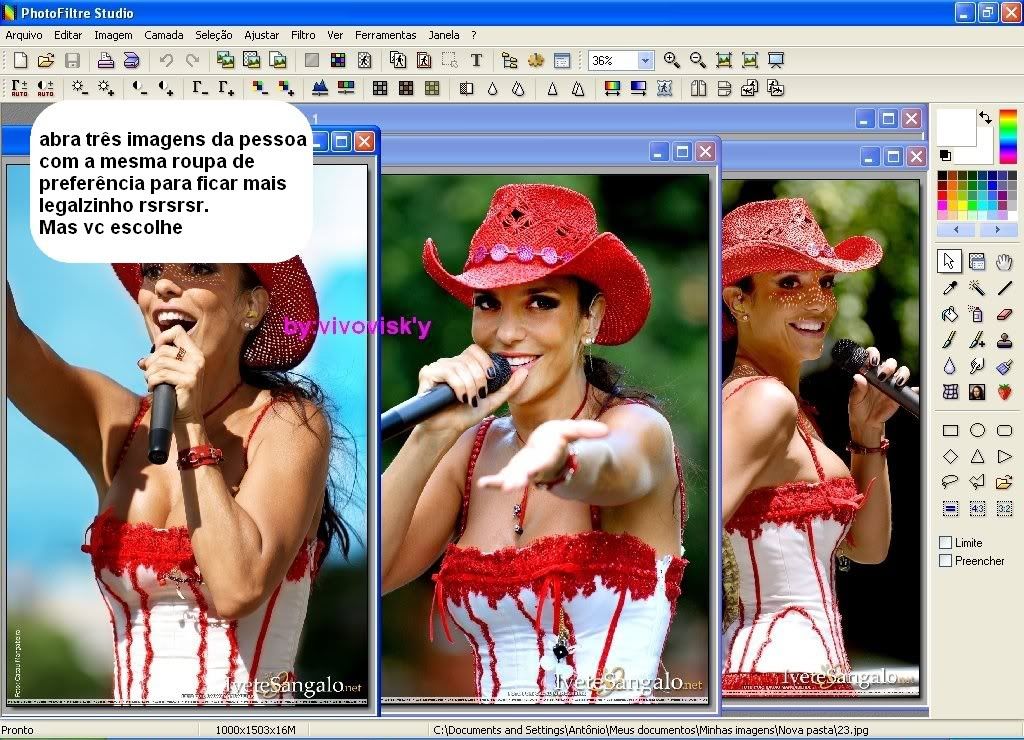This screenshot has height=740, width=1024.
Task: Swap foreground and background colors
Action: click(985, 118)
